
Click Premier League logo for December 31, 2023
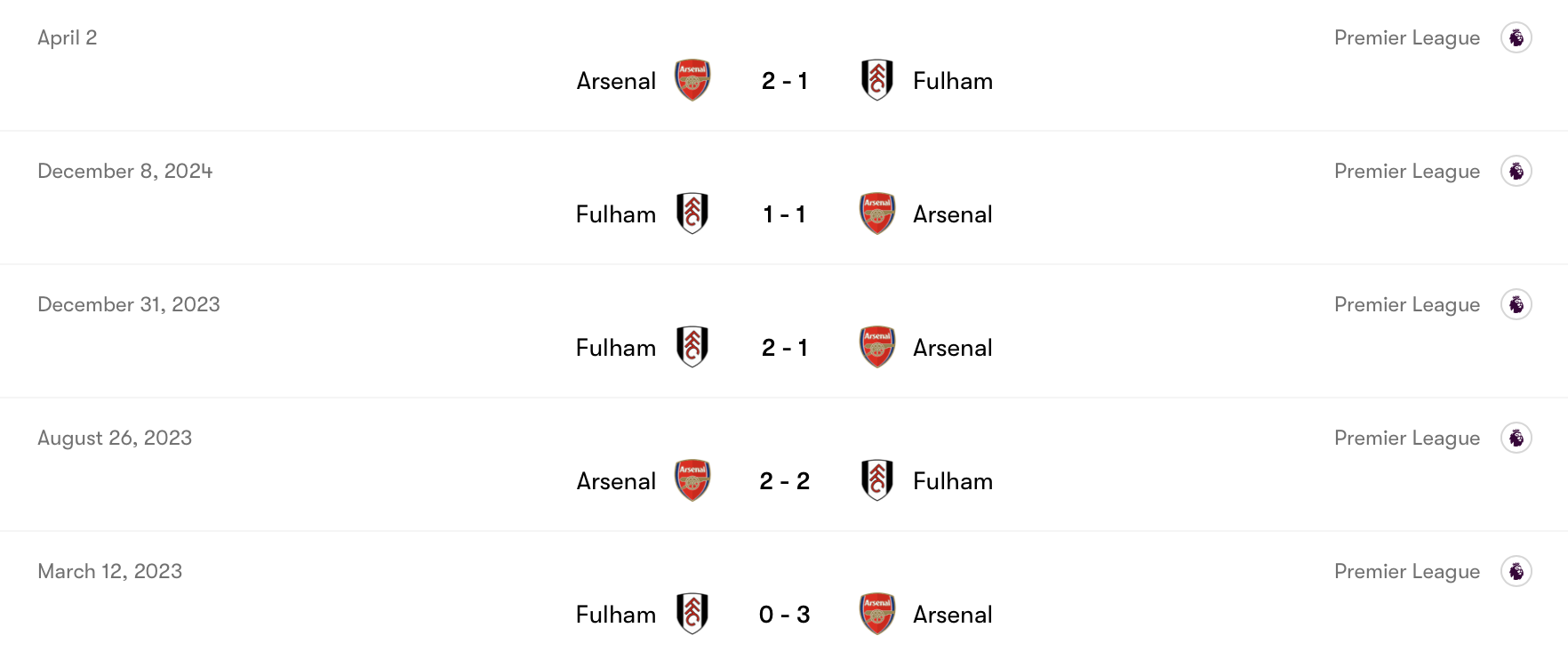pos(1516,304)
